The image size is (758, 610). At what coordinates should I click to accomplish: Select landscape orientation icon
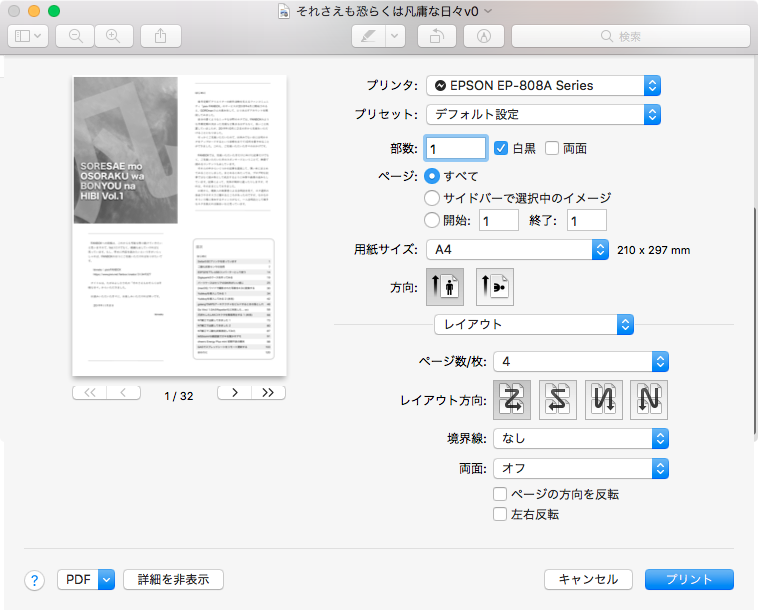(495, 287)
